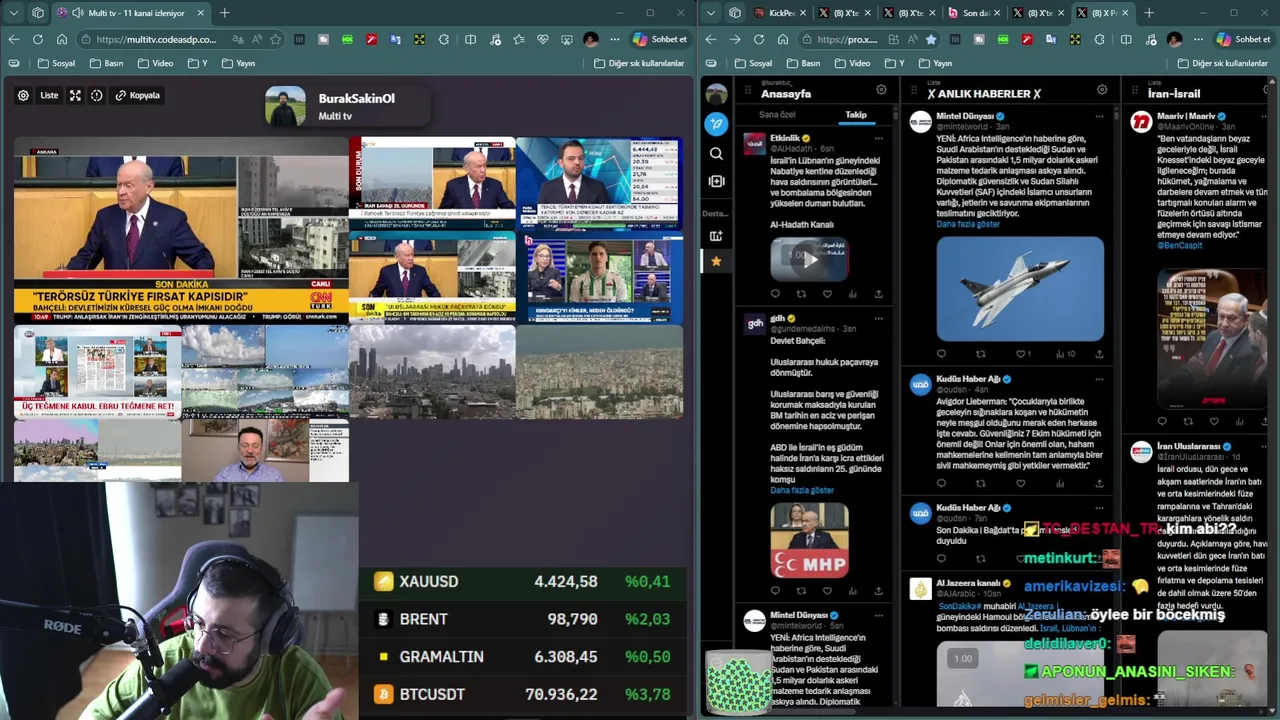Open X Pro search magnifier icon

[x=716, y=154]
